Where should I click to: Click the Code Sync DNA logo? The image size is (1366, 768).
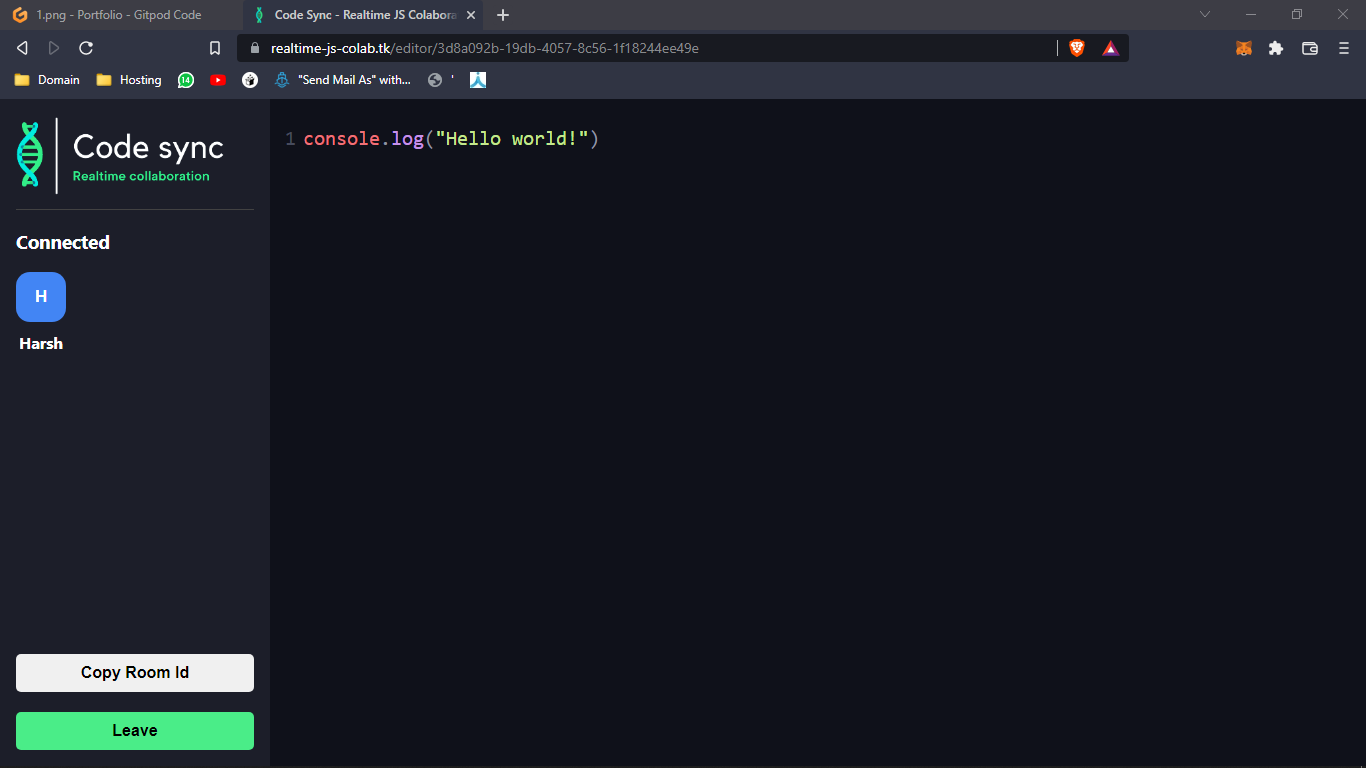click(x=30, y=155)
